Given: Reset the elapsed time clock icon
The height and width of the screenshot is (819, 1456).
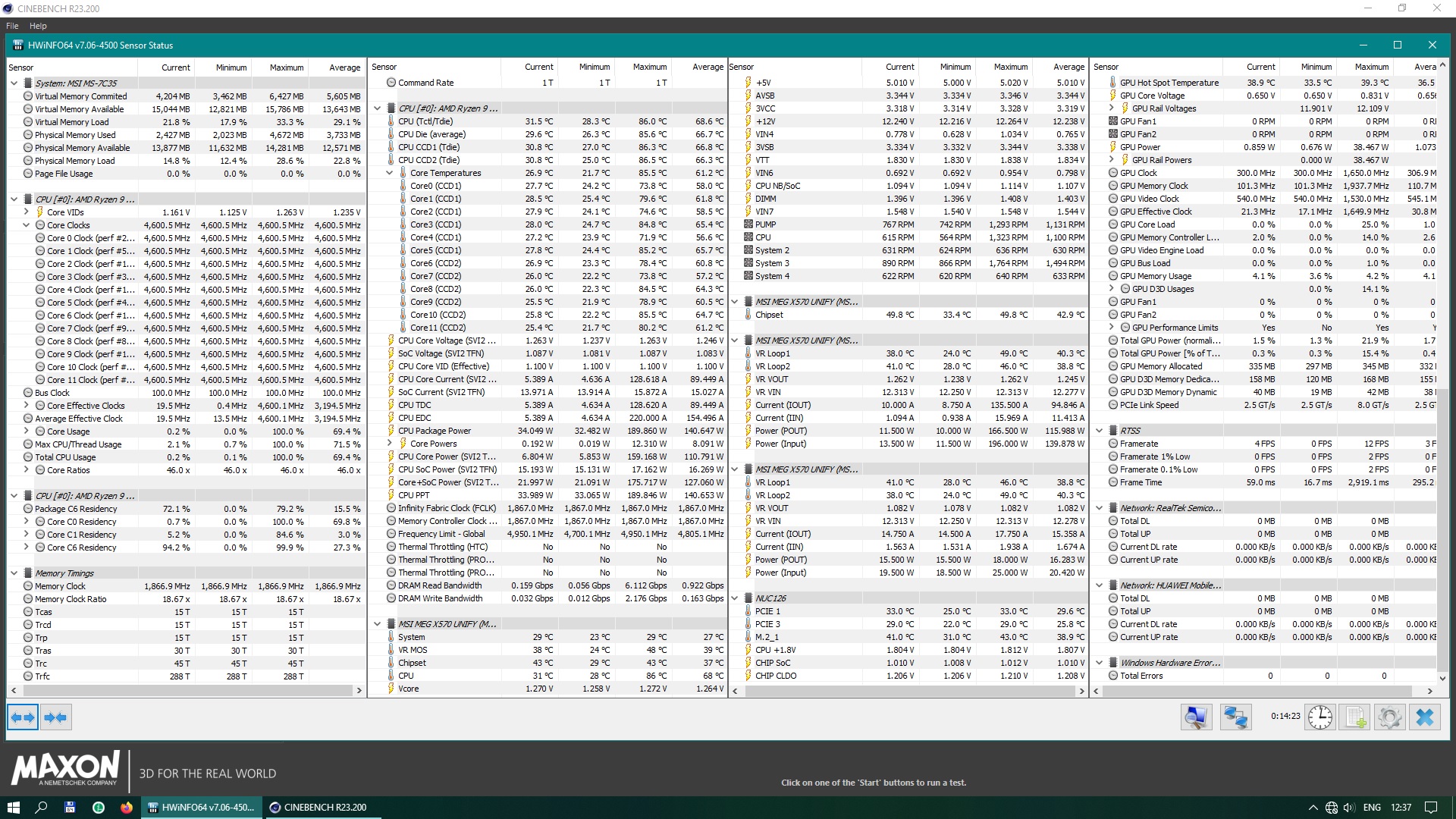Looking at the screenshot, I should (x=1319, y=717).
